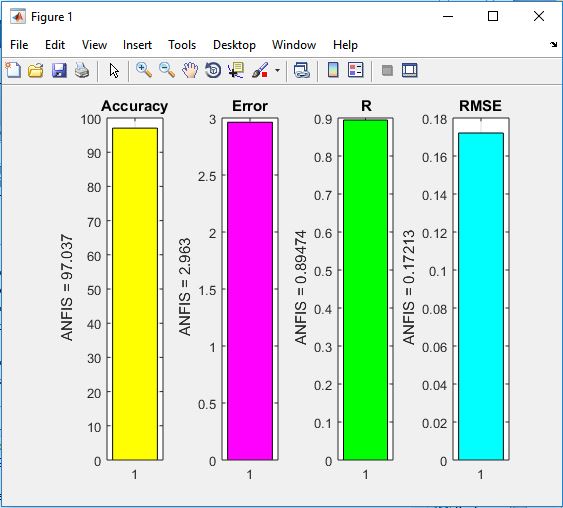Toggle the Data Cursor tool

[236, 70]
